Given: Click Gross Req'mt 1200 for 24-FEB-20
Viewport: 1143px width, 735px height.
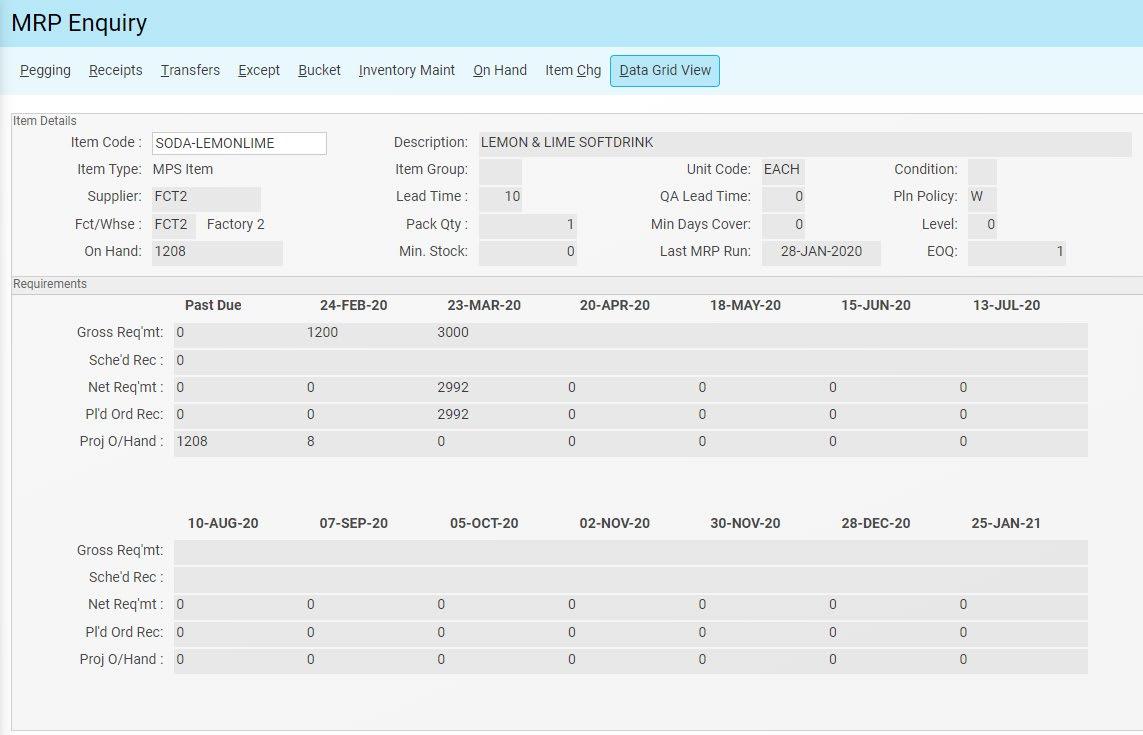Looking at the screenshot, I should coord(322,332).
